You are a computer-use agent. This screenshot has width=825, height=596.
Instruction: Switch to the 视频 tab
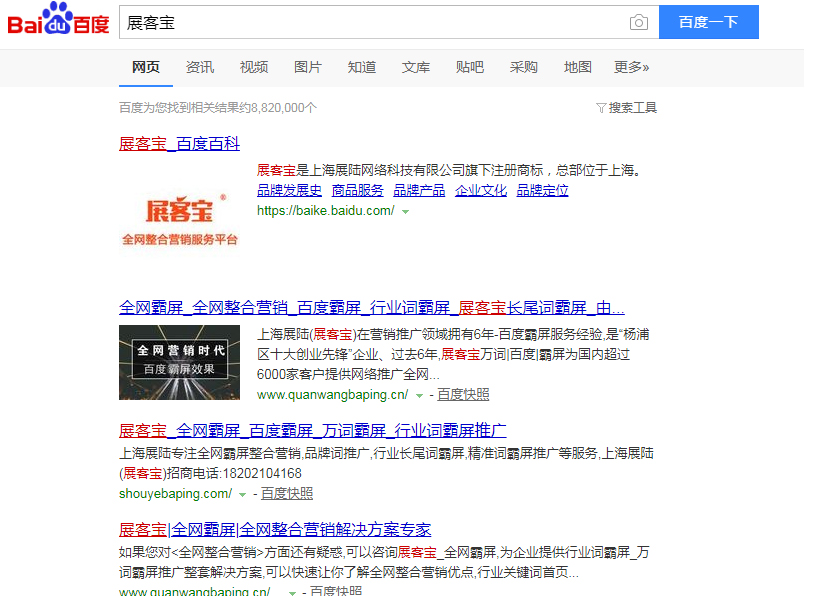tap(254, 67)
